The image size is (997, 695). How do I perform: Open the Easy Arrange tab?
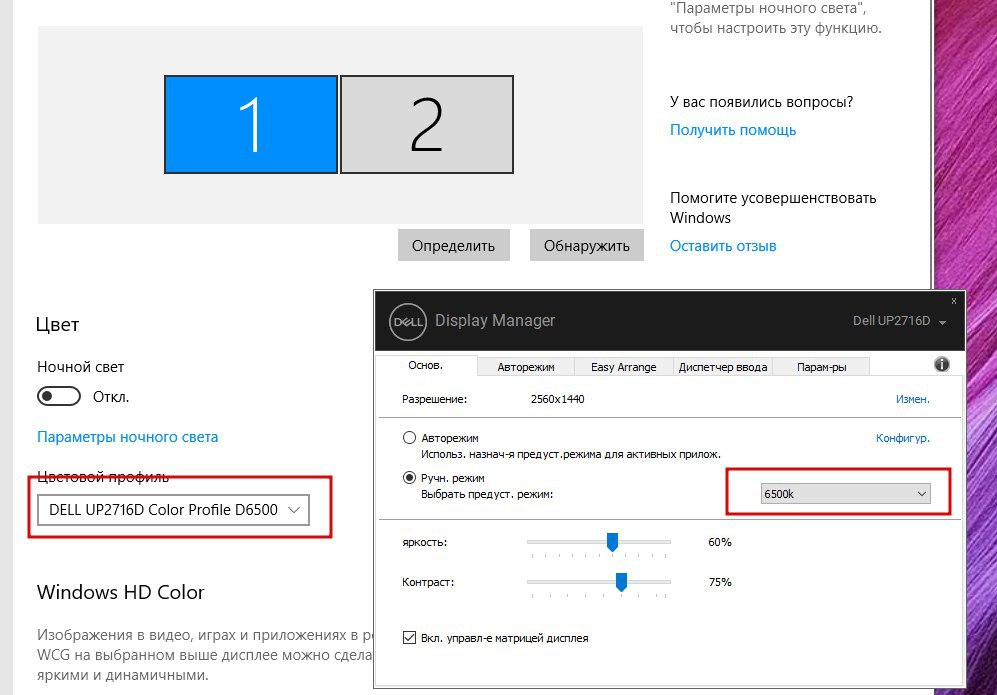coord(624,367)
